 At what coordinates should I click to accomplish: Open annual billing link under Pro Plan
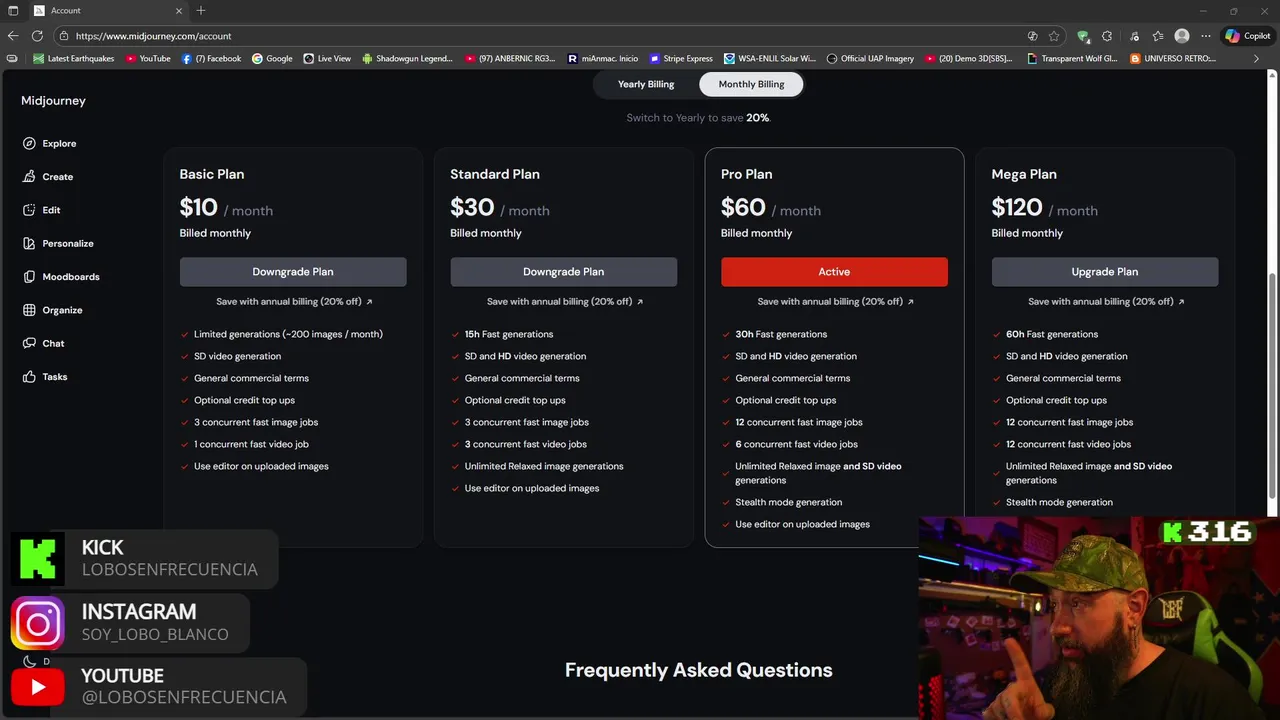coord(836,301)
